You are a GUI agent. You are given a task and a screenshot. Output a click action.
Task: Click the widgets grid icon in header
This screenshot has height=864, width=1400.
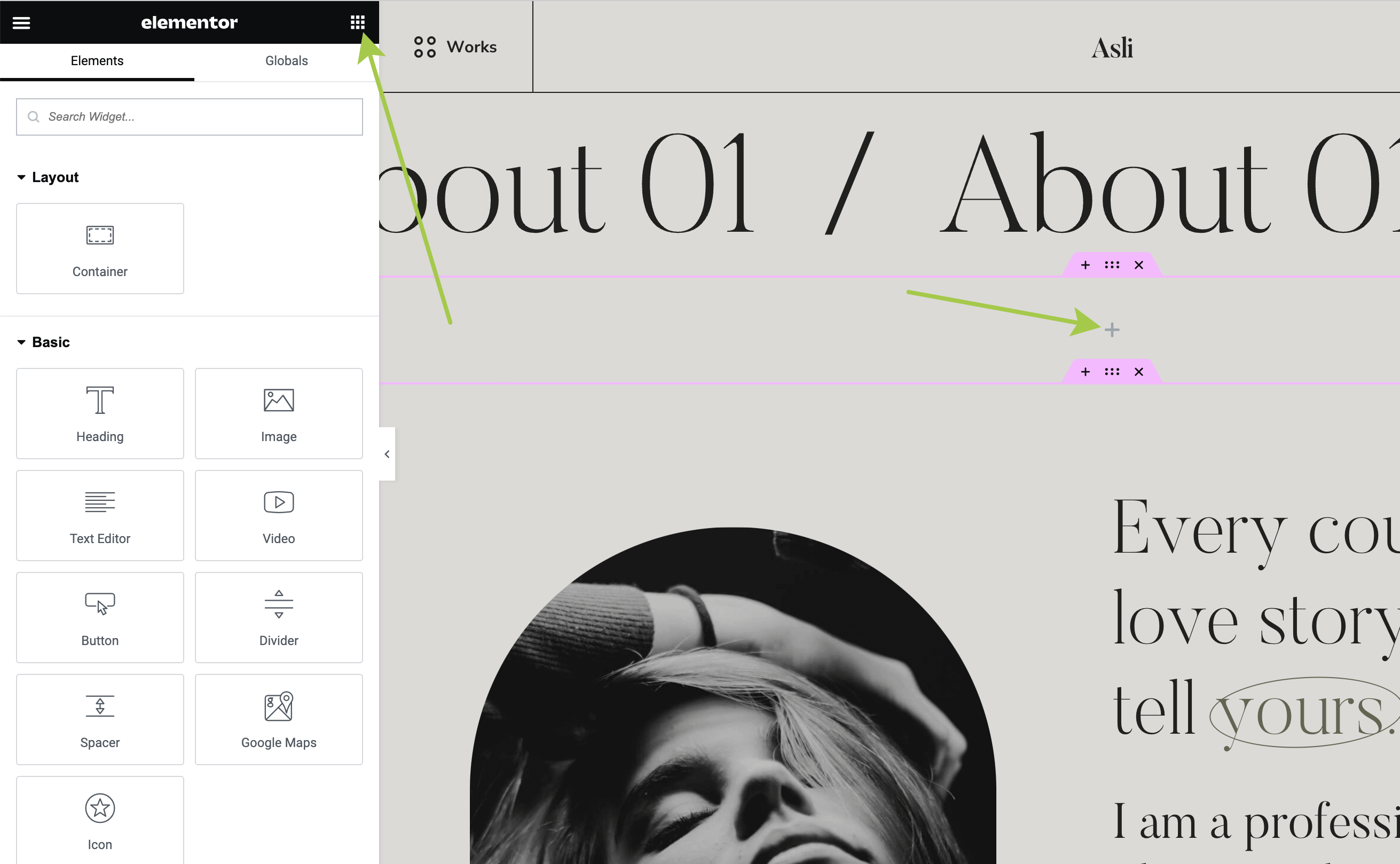[358, 22]
